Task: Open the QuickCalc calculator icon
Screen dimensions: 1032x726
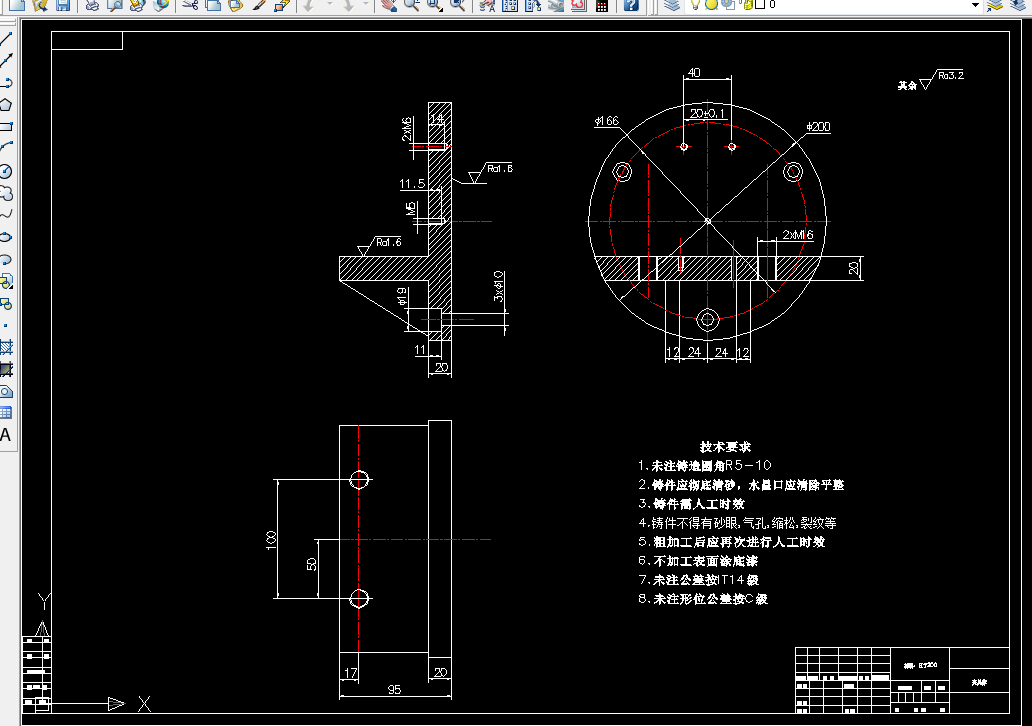Action: point(602,5)
